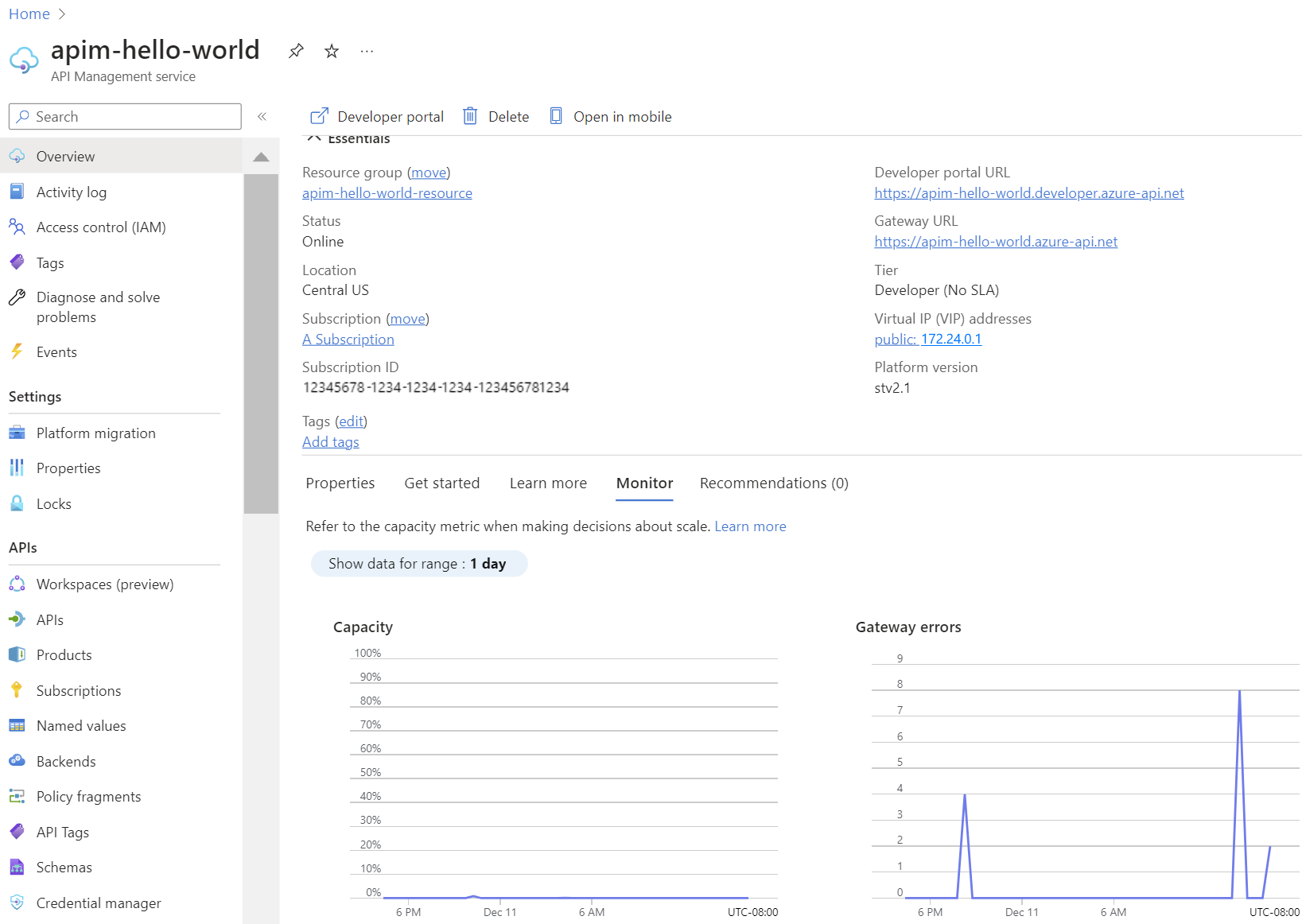Navigate to Home breadcrumb
The image size is (1302, 924).
(29, 14)
